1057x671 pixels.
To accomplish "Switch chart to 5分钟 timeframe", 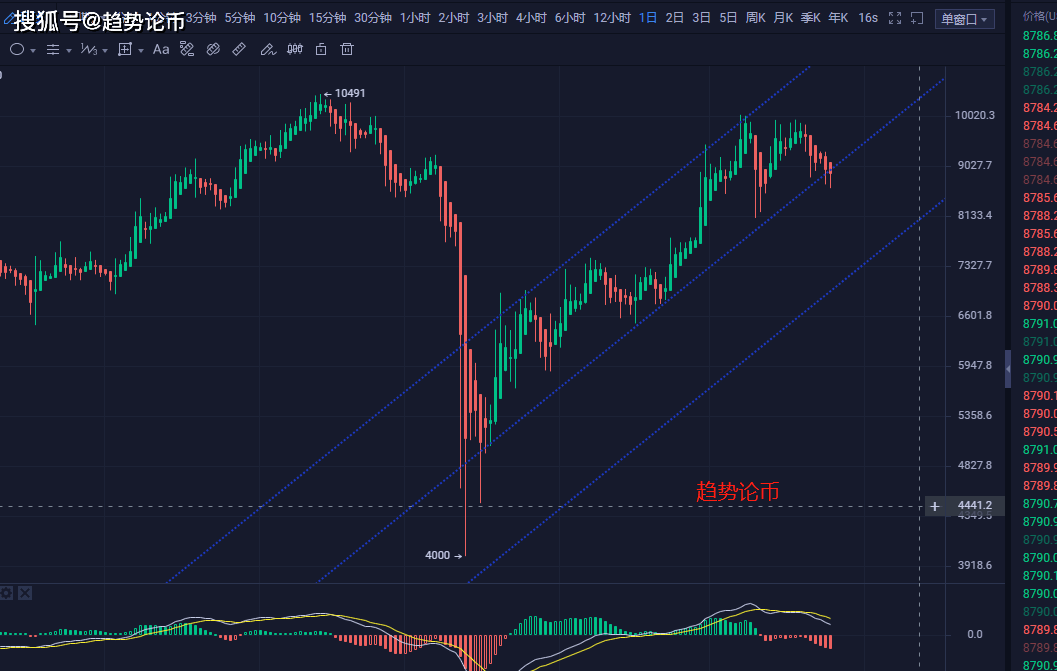I will click(x=240, y=18).
